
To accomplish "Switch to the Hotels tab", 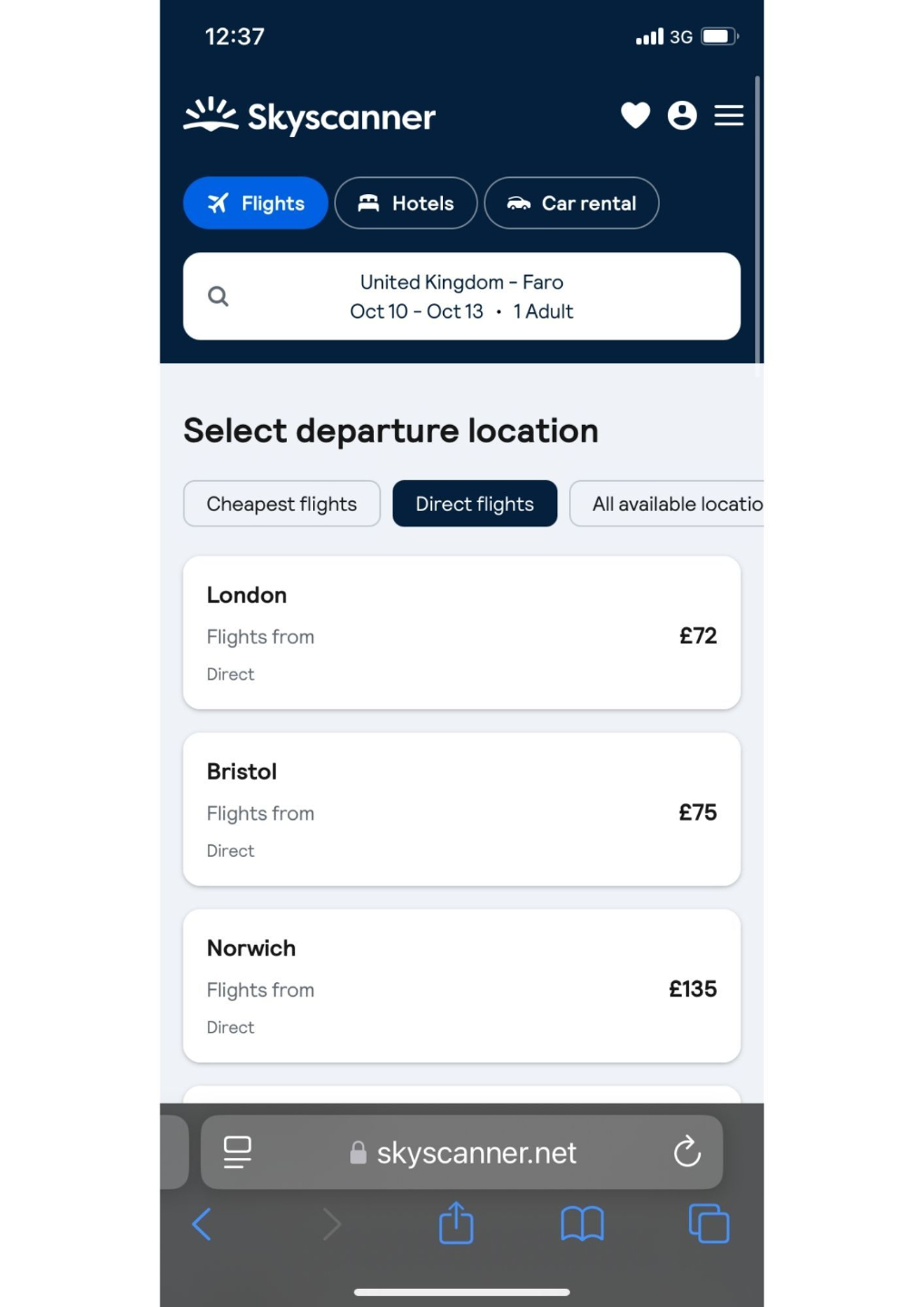I will point(406,203).
